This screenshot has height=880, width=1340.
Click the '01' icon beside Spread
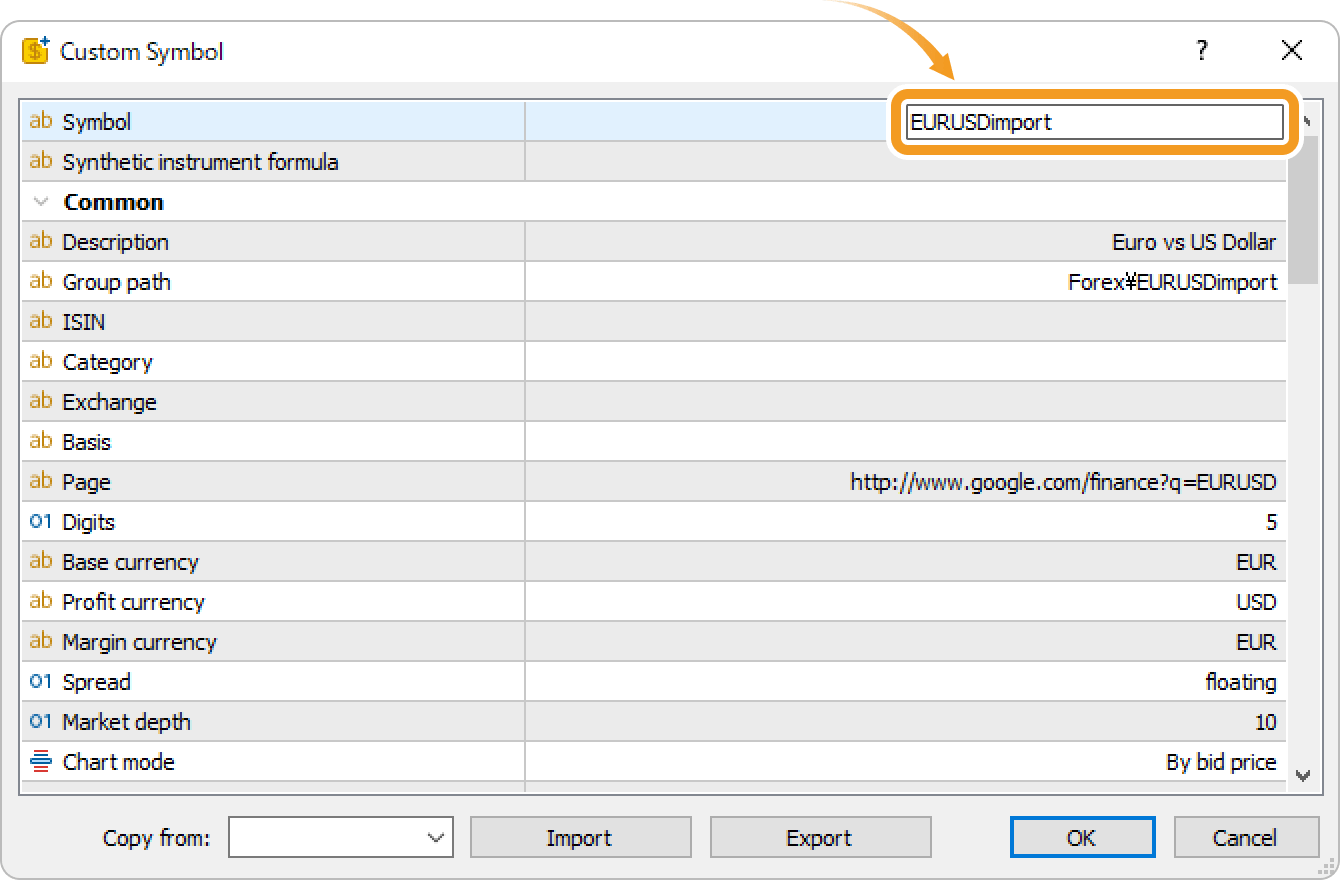point(41,681)
